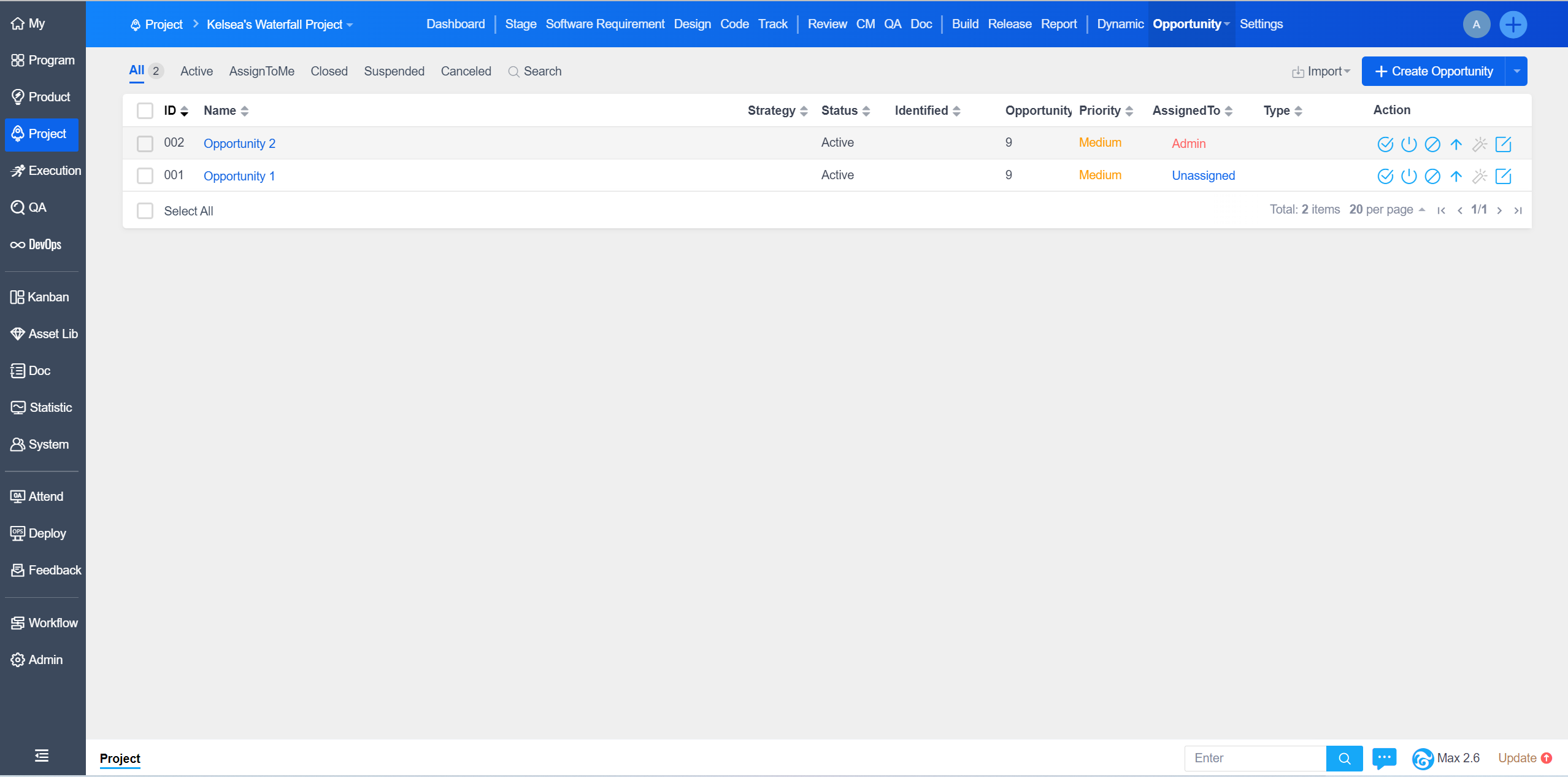Image resolution: width=1568 pixels, height=777 pixels.
Task: Click the blue plus icon in header
Action: coord(1513,25)
